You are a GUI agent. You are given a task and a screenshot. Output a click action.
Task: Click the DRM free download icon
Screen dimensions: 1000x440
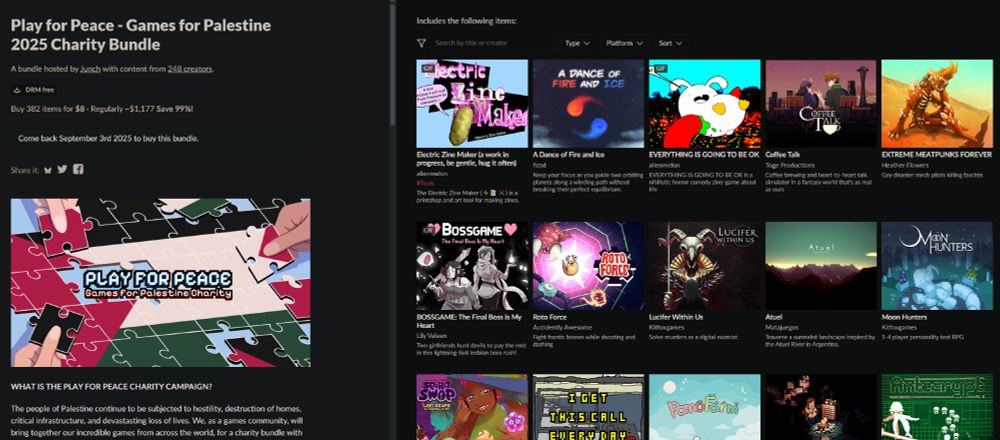tap(17, 90)
